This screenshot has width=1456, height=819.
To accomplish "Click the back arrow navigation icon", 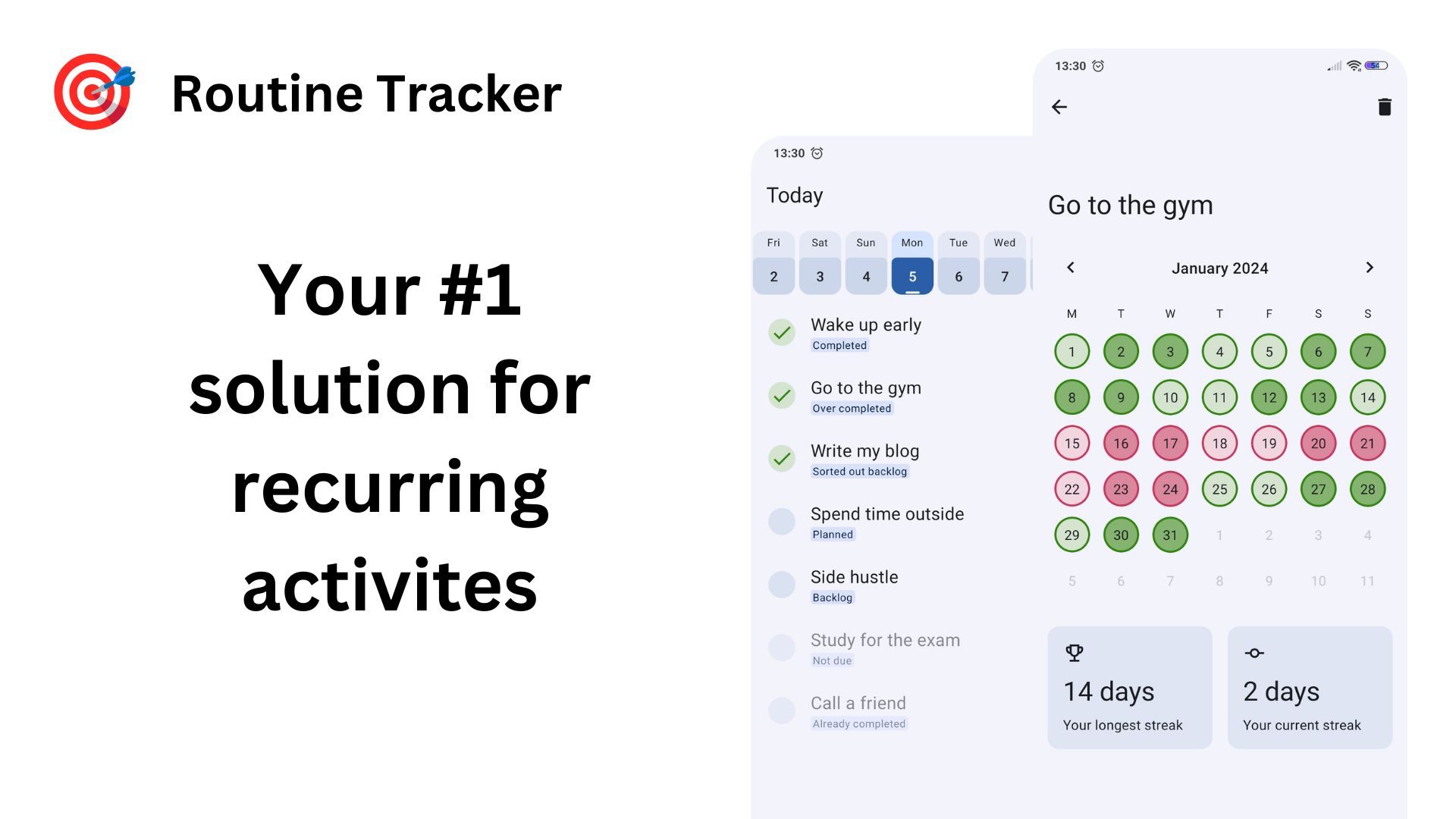I will [x=1060, y=107].
